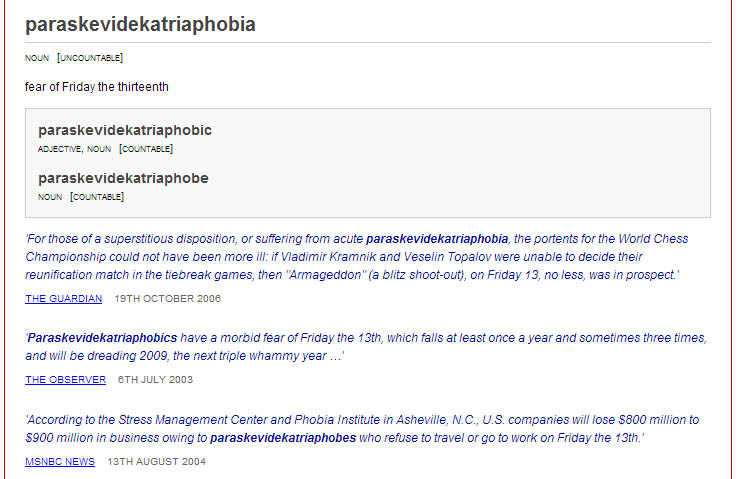Screen dimensions: 740x479
Task: Click the main headword paraskevidekatriaphobia heading
Action: click(x=140, y=24)
